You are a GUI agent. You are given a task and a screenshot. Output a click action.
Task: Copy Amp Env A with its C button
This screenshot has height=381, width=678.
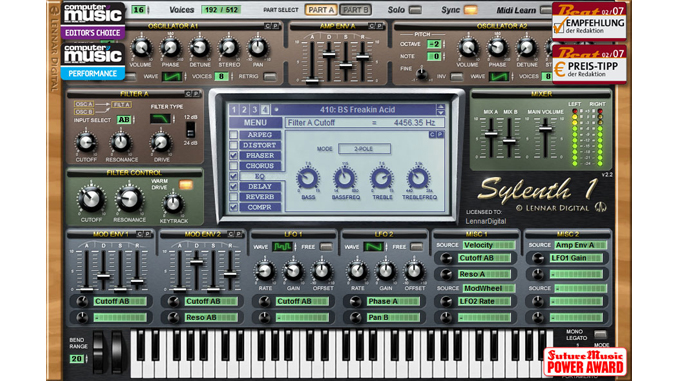click(371, 26)
